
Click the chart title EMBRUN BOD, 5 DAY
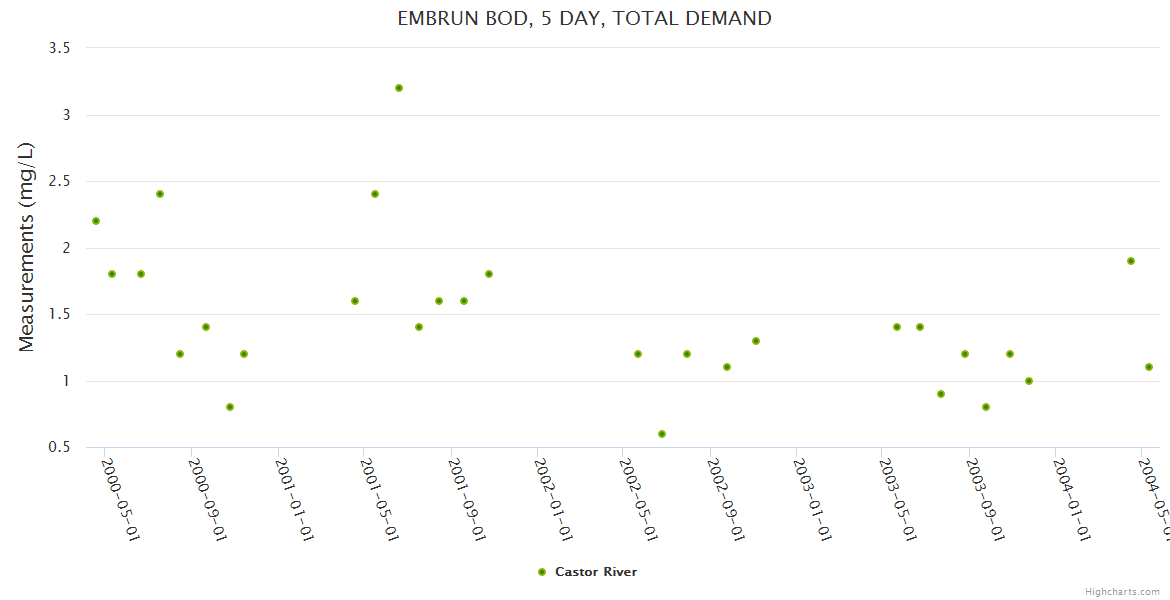pos(585,18)
